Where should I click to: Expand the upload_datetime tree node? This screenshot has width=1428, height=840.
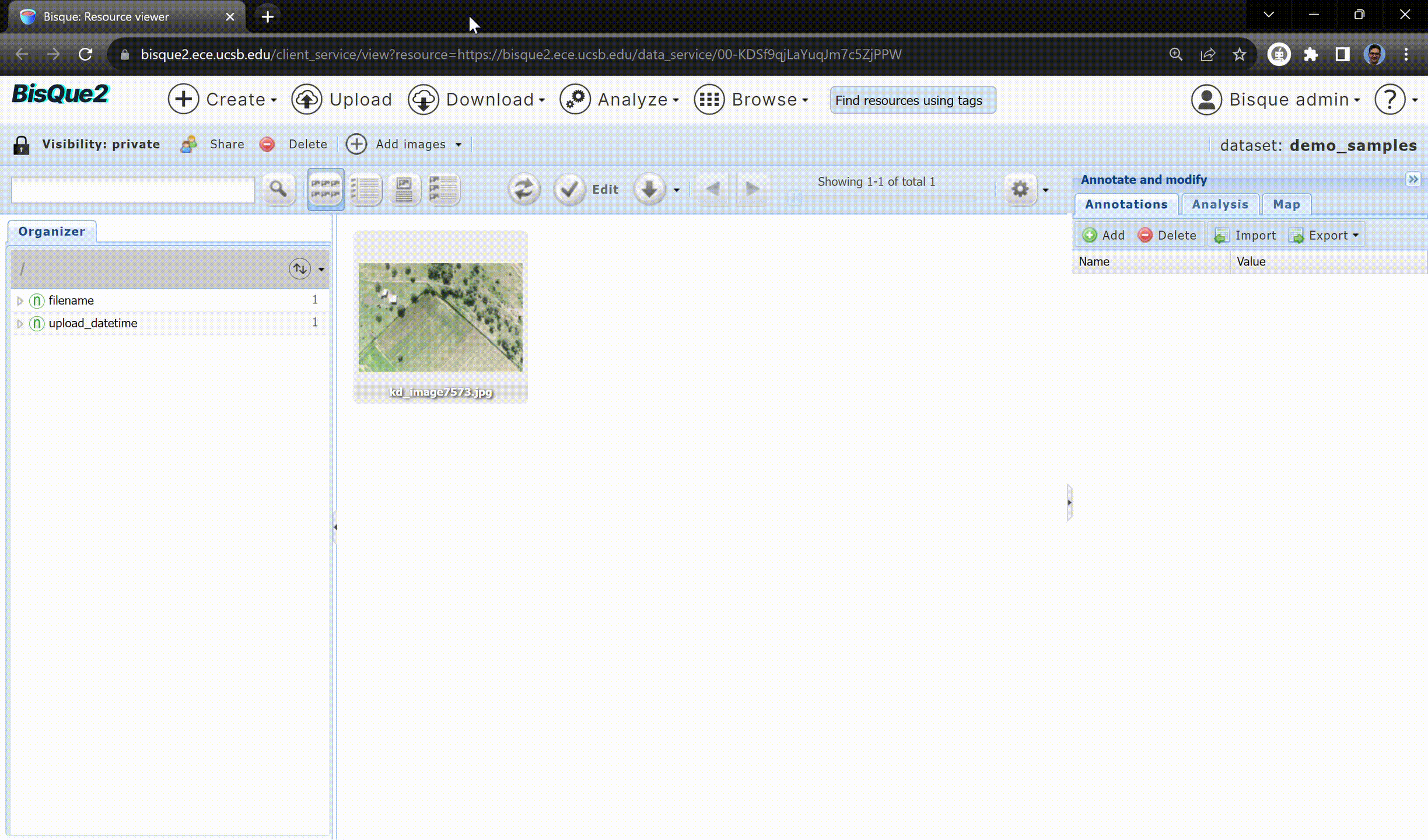(20, 324)
